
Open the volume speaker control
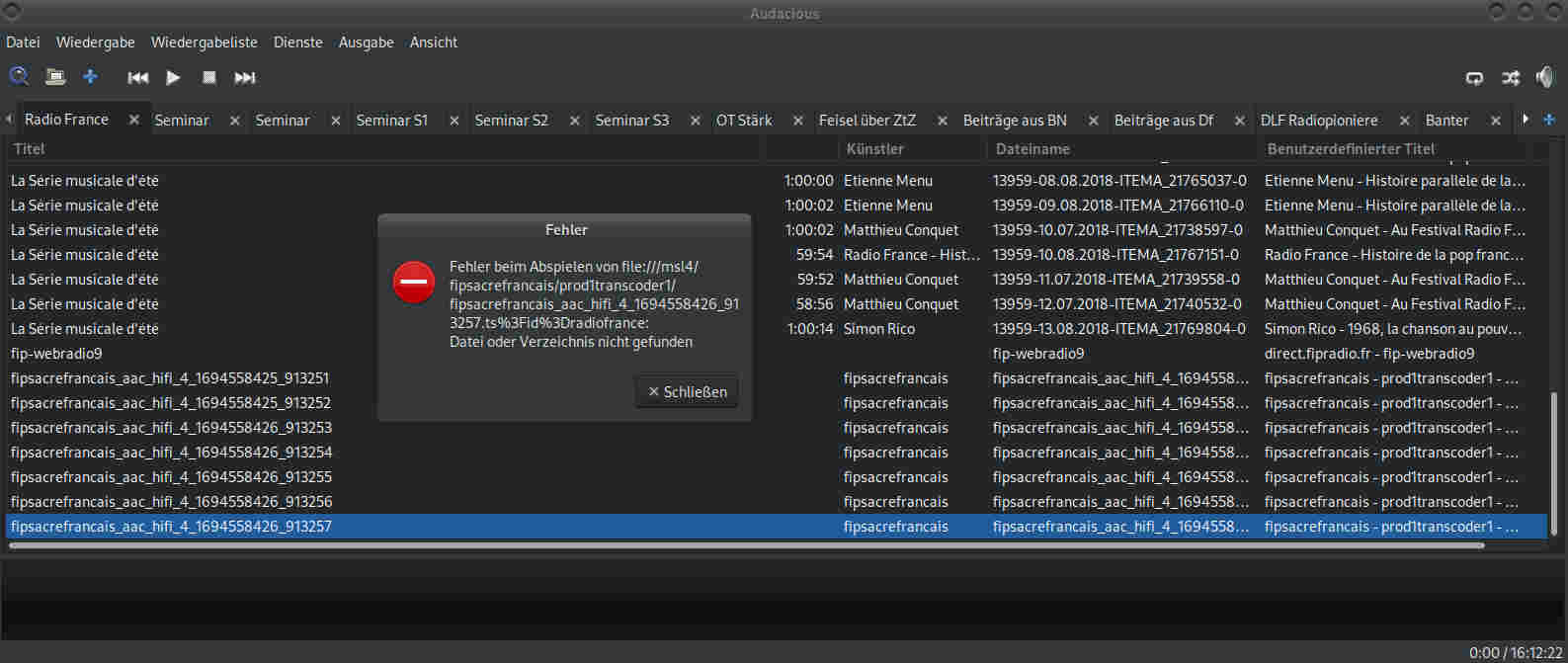[x=1545, y=77]
